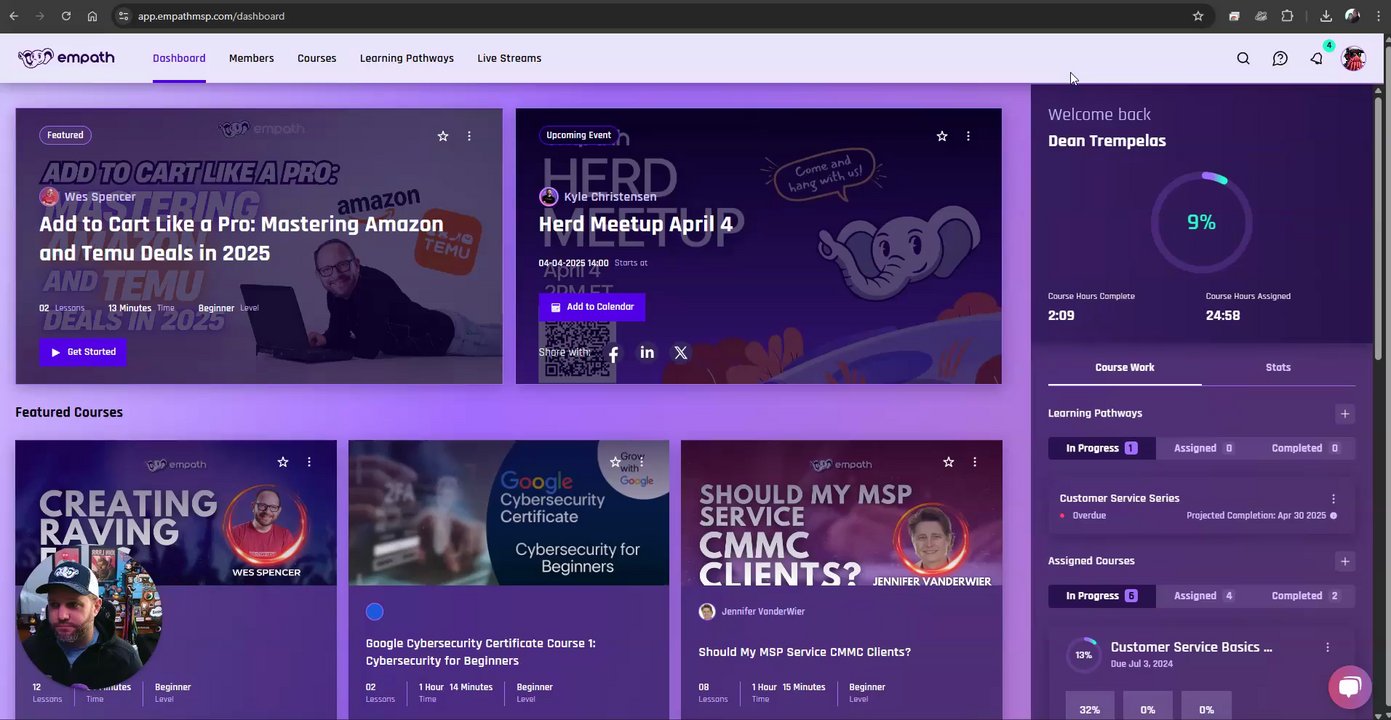The width and height of the screenshot is (1391, 720).
Task: Open the support chat bubble widget
Action: [1350, 686]
